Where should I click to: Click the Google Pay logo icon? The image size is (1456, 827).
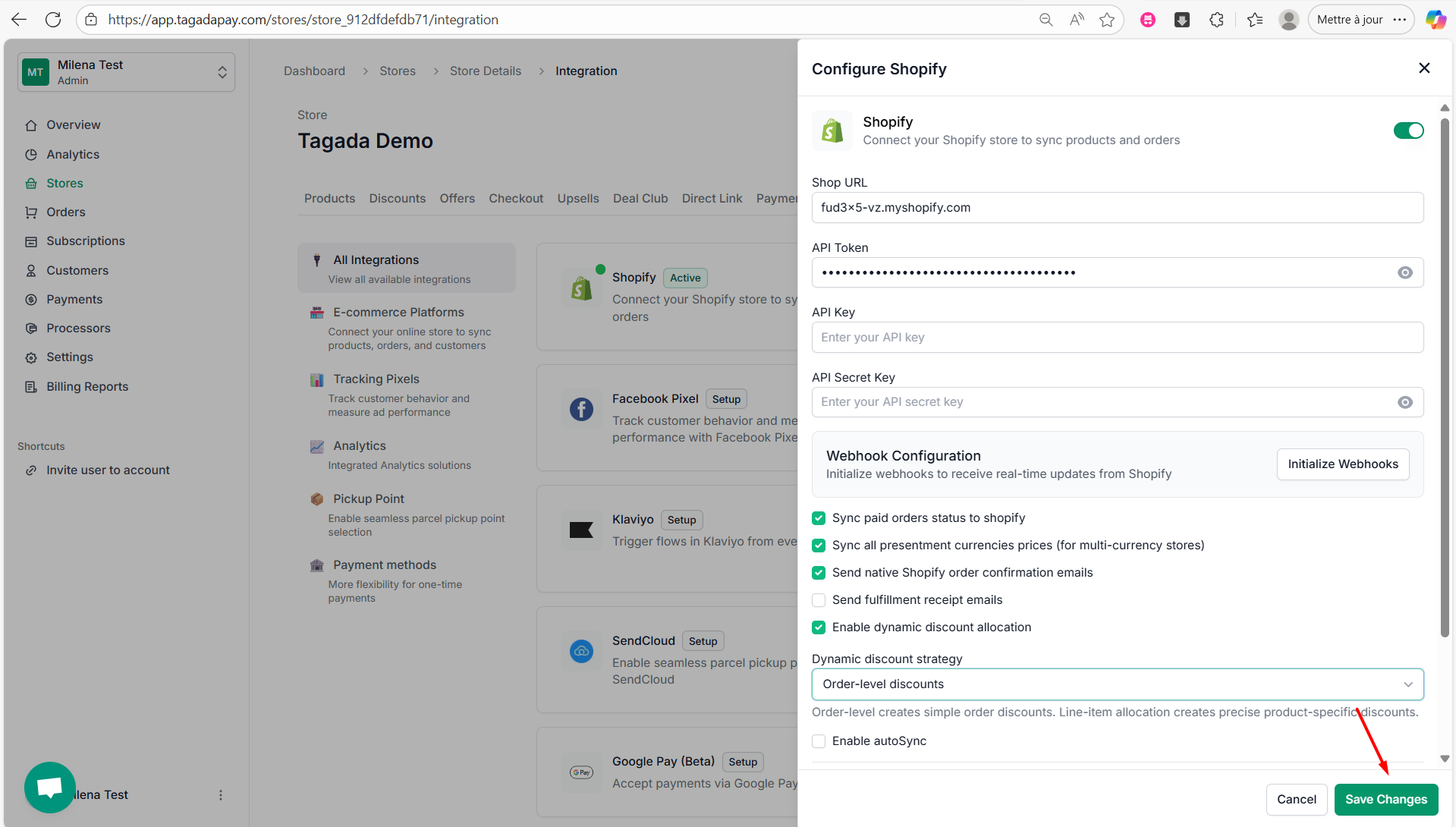pyautogui.click(x=582, y=772)
